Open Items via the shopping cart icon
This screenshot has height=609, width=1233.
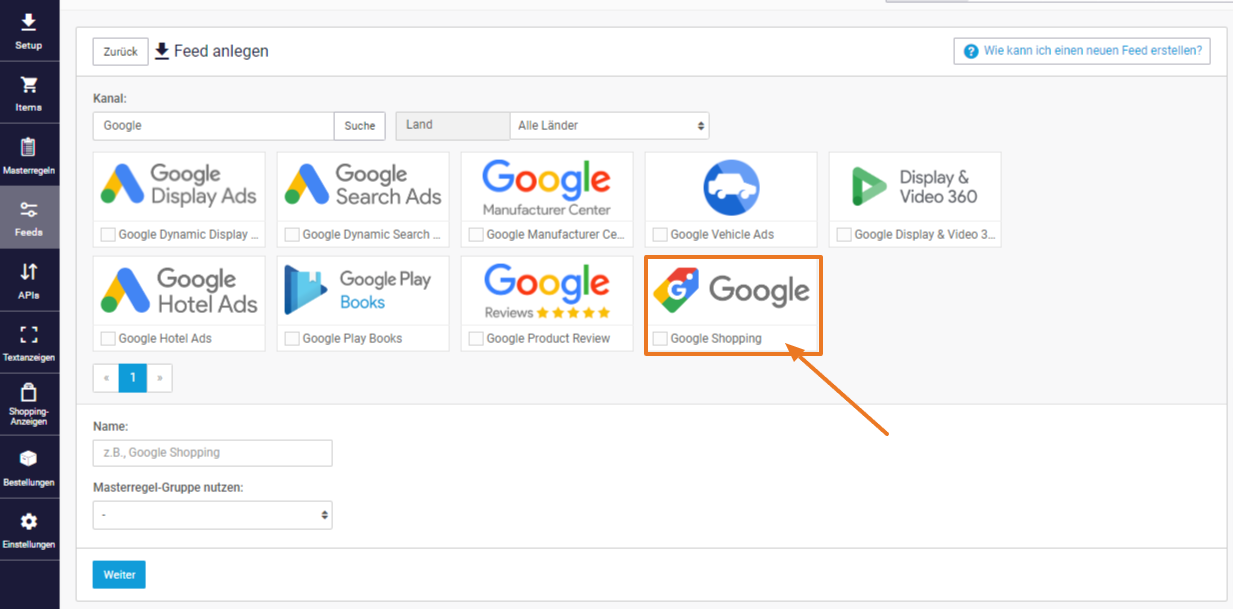29,85
